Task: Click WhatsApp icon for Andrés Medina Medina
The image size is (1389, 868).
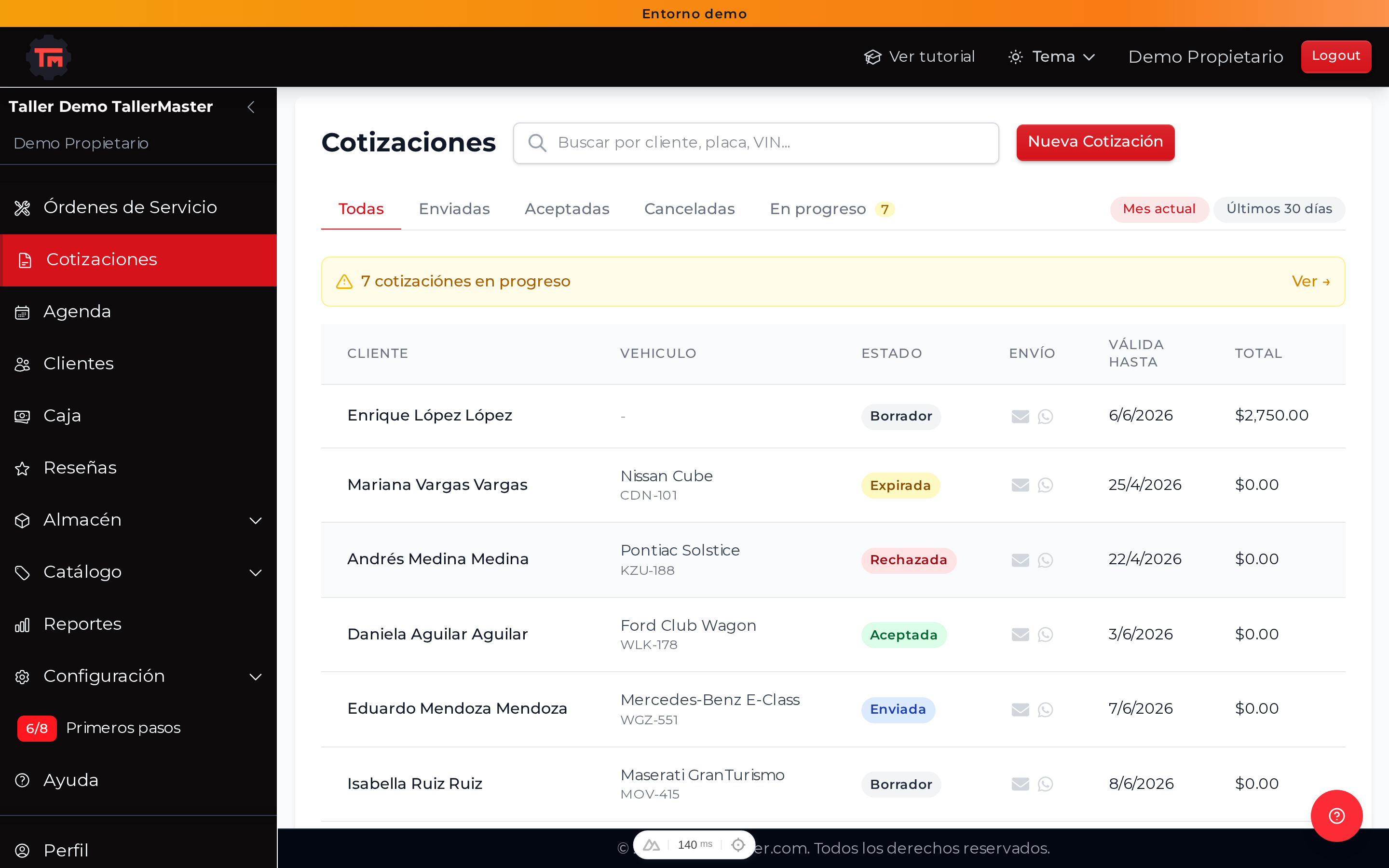Action: click(x=1045, y=560)
